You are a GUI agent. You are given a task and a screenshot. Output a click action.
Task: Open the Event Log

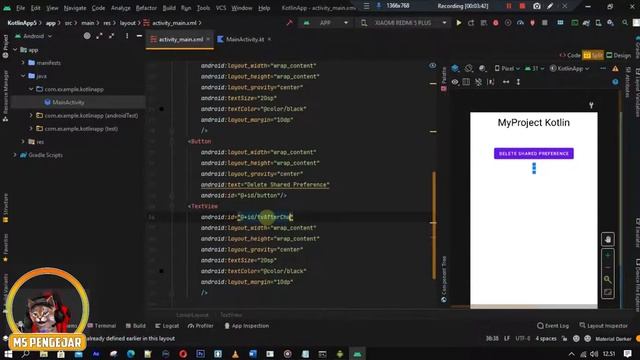pos(553,326)
